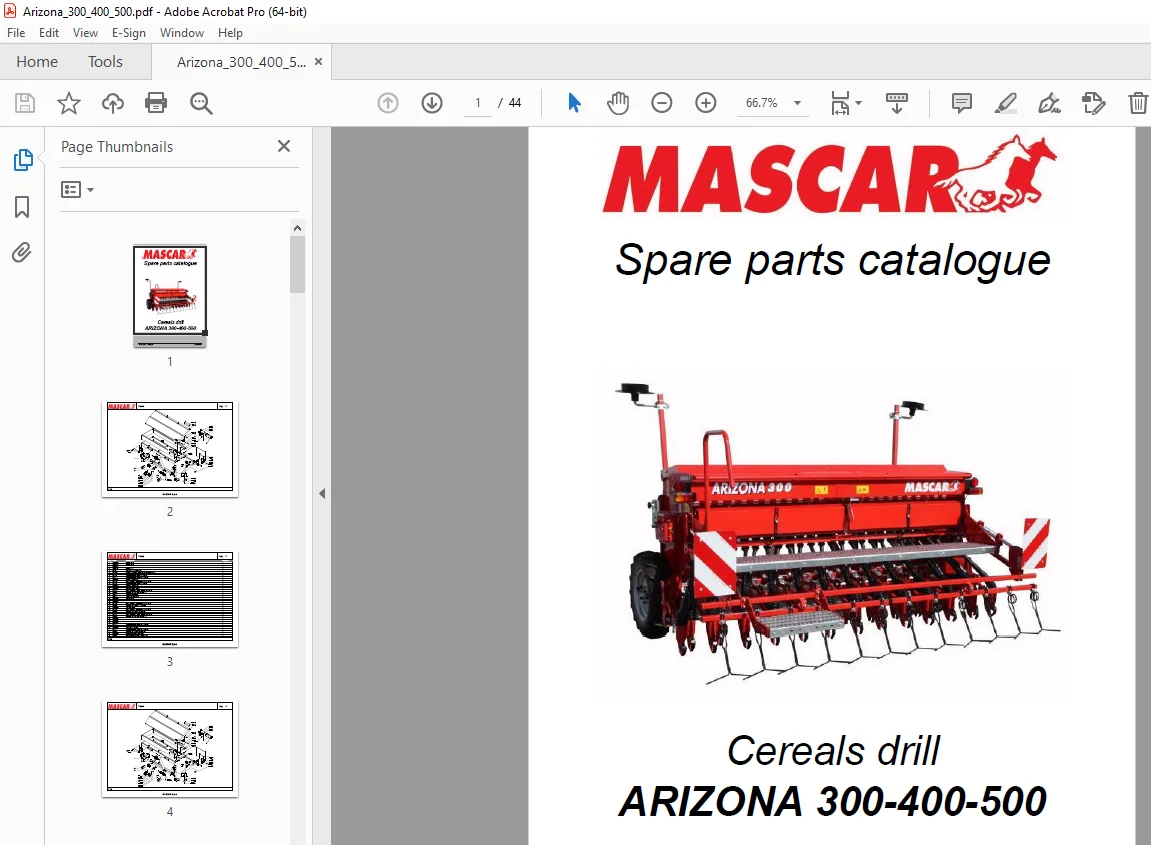Viewport: 1151px width, 845px height.
Task: Switch to the Home tab
Action: pos(37,62)
